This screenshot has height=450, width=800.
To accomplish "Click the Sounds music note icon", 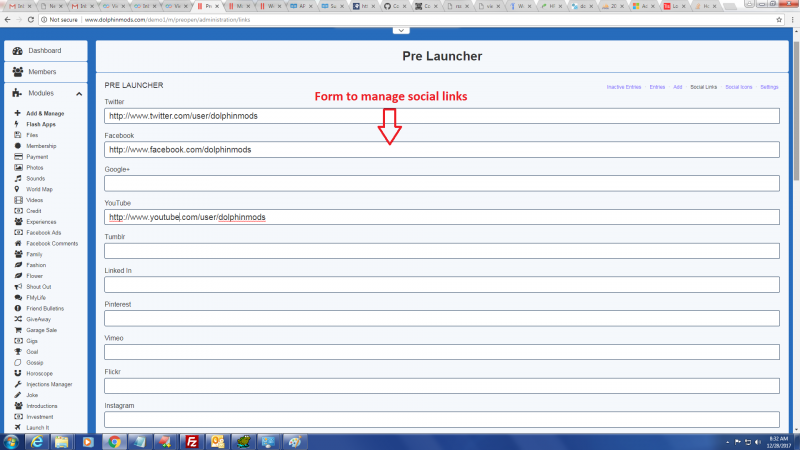I will pyautogui.click(x=18, y=178).
